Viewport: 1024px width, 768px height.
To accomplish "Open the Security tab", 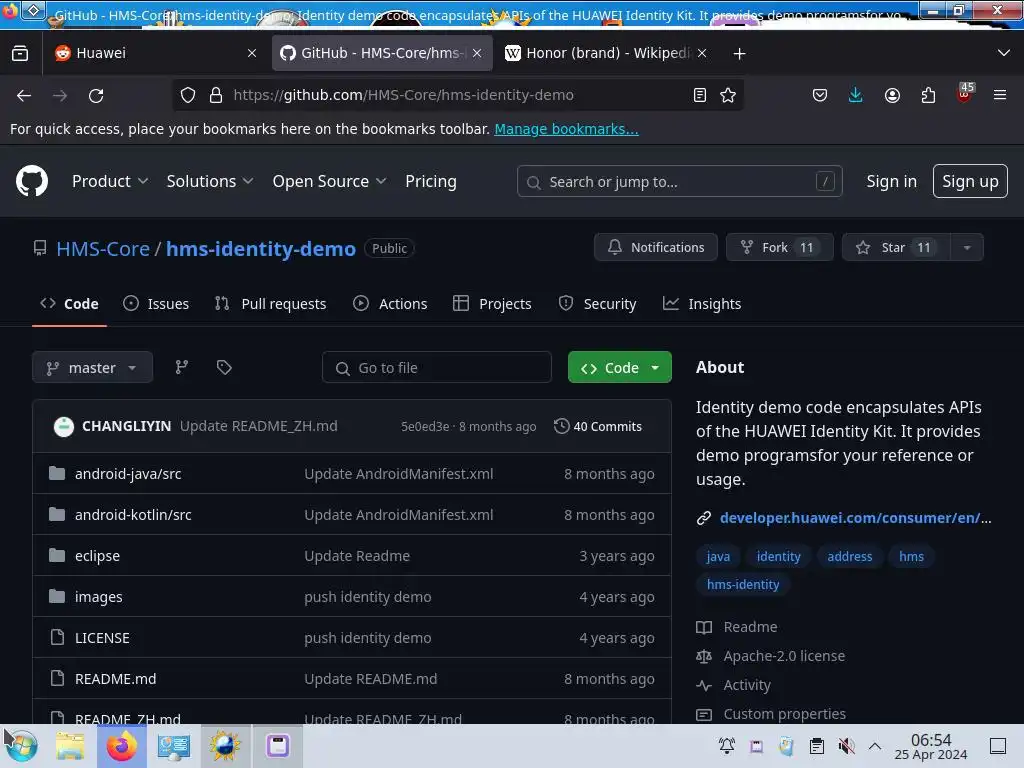I will pyautogui.click(x=597, y=304).
